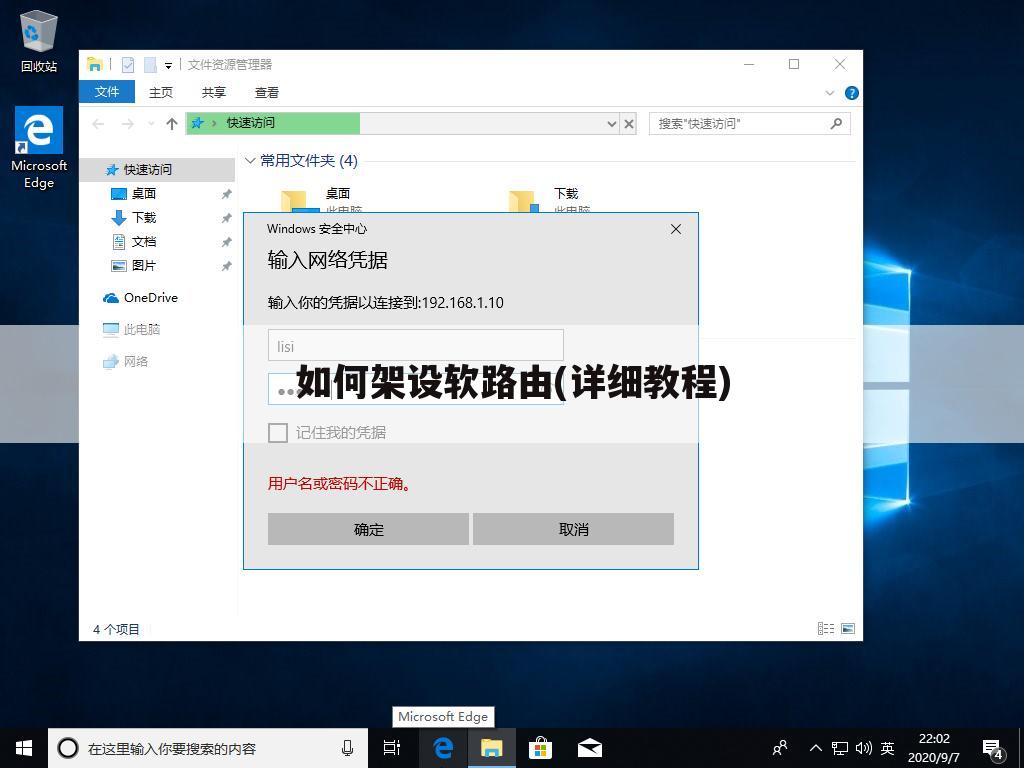The height and width of the screenshot is (768, 1024).
Task: Check 记住我的凭据 in the credentials dialog
Action: click(278, 432)
